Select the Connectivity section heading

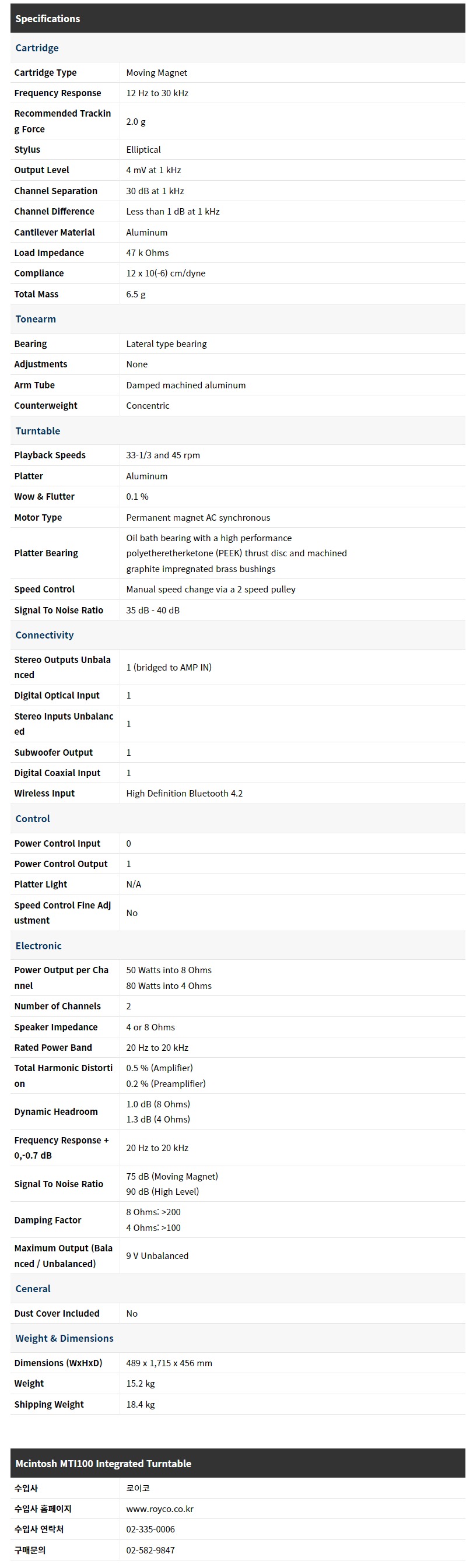point(44,635)
